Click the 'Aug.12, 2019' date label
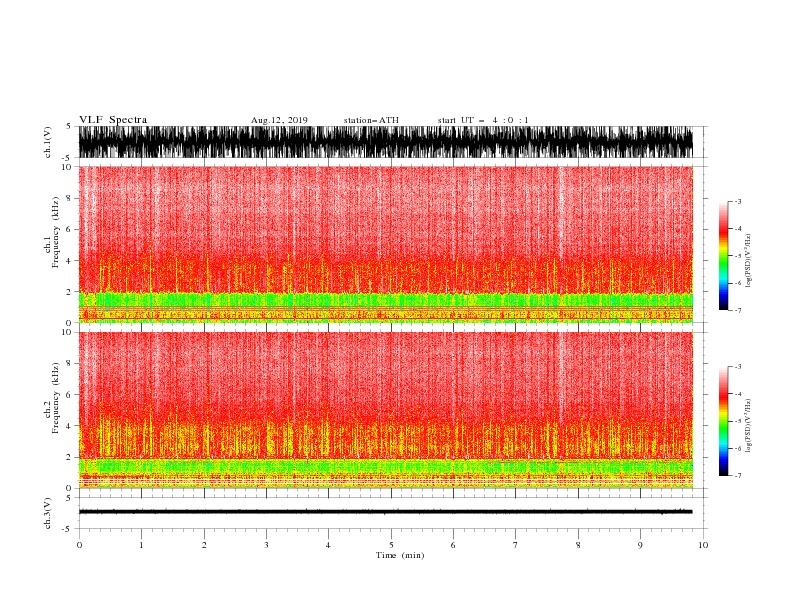Viewport: 792px width, 612px height. coord(279,120)
